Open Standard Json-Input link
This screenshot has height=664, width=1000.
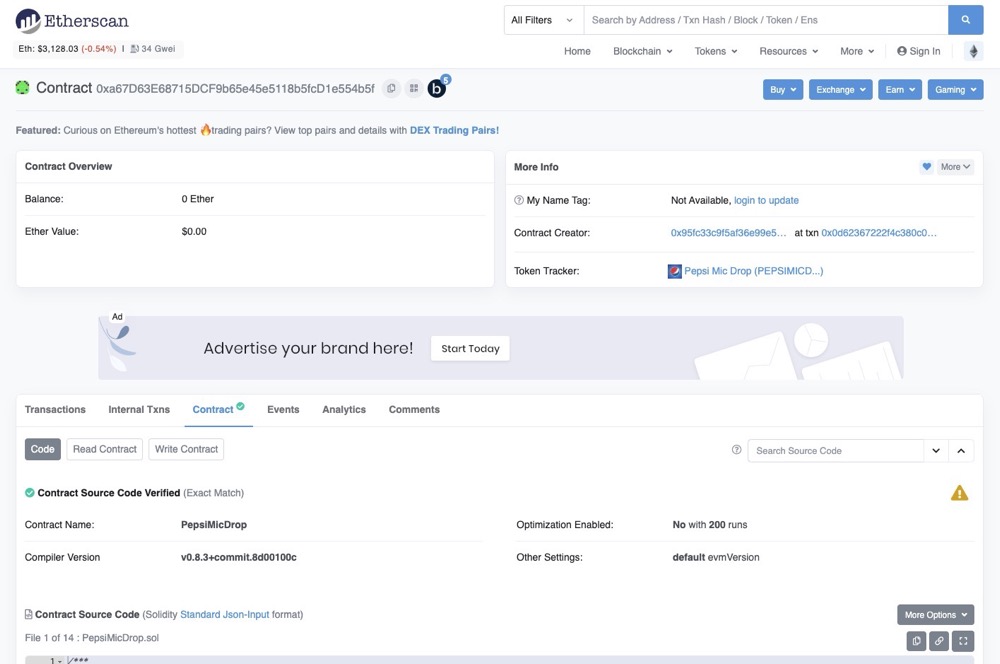pyautogui.click(x=224, y=614)
